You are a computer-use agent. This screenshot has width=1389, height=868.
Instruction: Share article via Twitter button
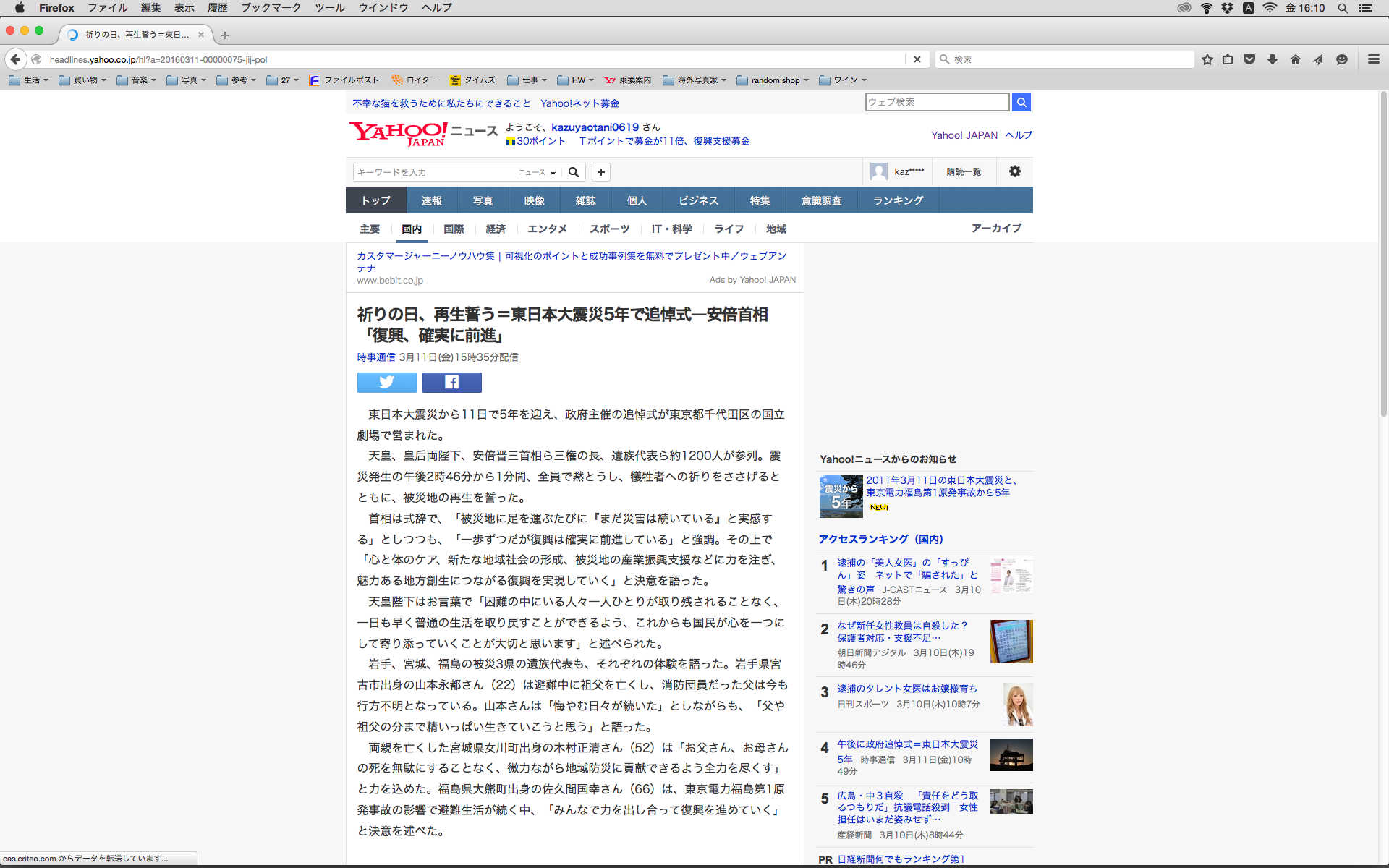(386, 382)
